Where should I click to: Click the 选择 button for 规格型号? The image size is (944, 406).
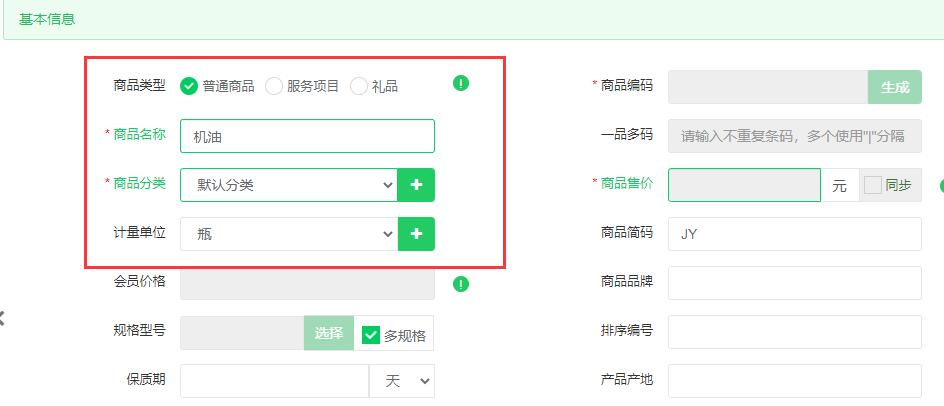(x=329, y=333)
